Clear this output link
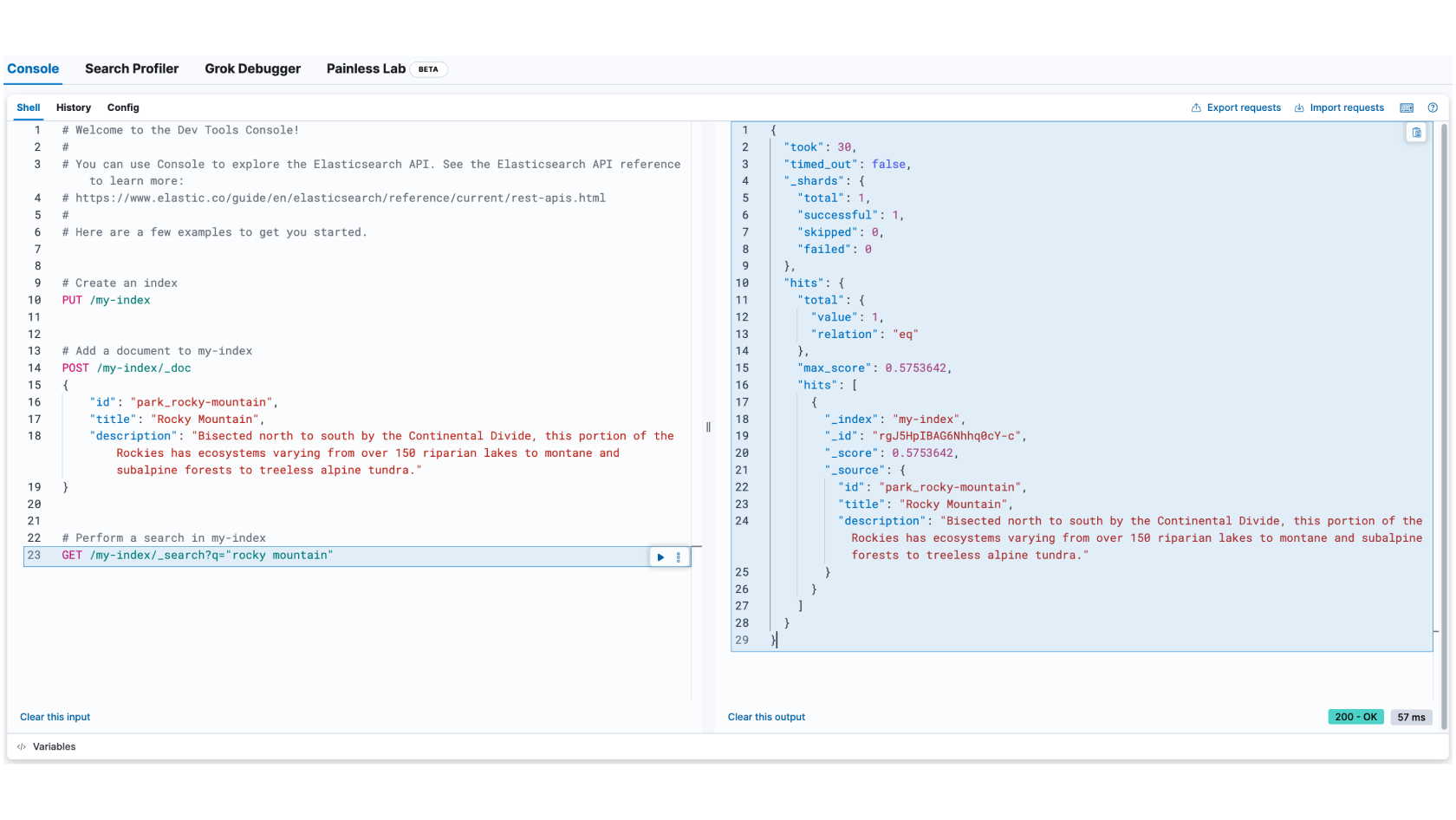 point(766,718)
